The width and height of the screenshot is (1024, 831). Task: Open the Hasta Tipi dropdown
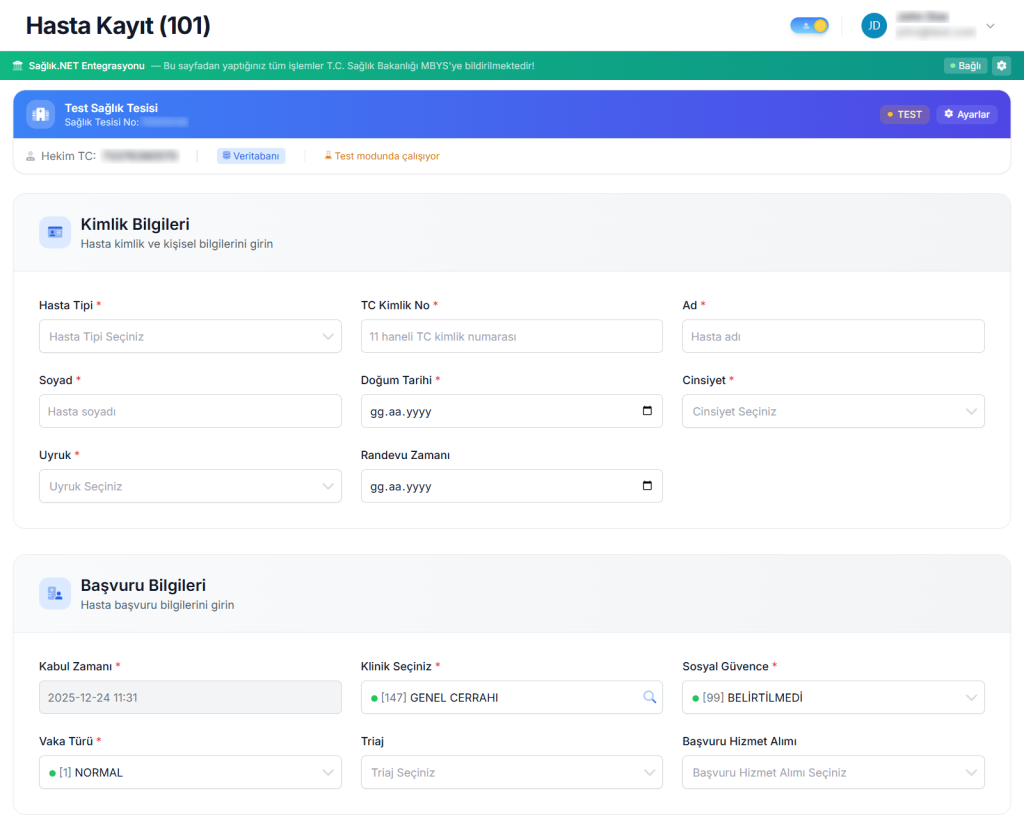click(x=190, y=336)
